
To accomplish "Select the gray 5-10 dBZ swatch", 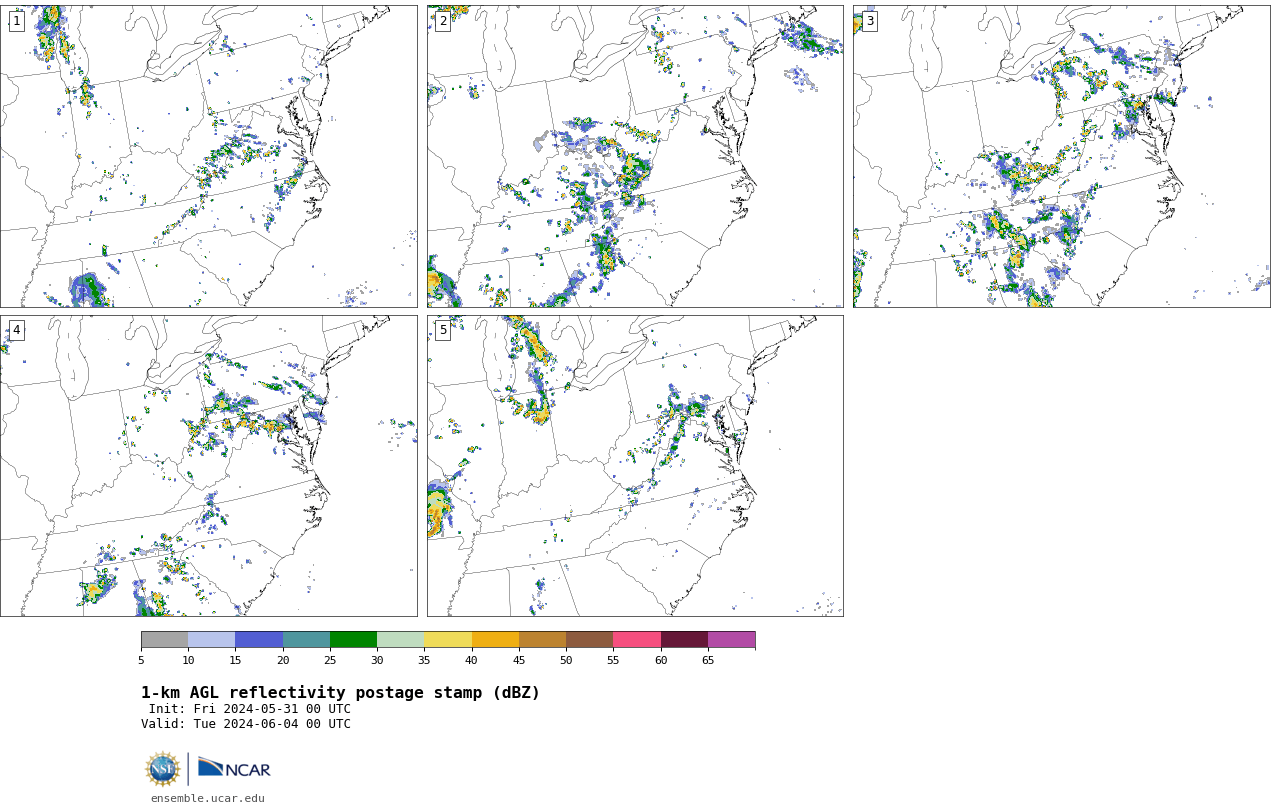I will point(164,640).
